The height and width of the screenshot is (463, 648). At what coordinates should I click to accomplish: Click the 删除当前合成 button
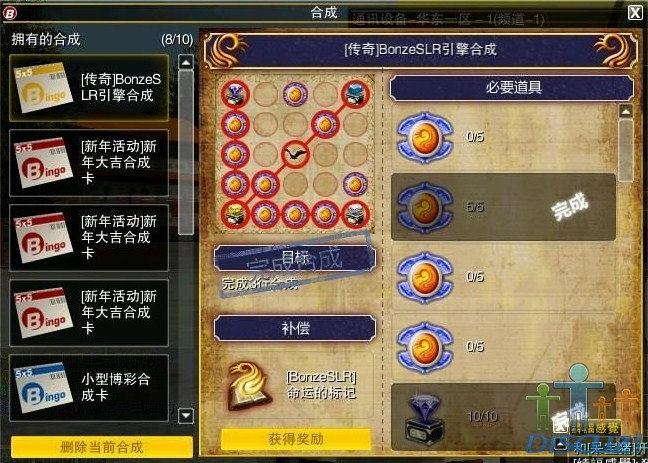[102, 447]
